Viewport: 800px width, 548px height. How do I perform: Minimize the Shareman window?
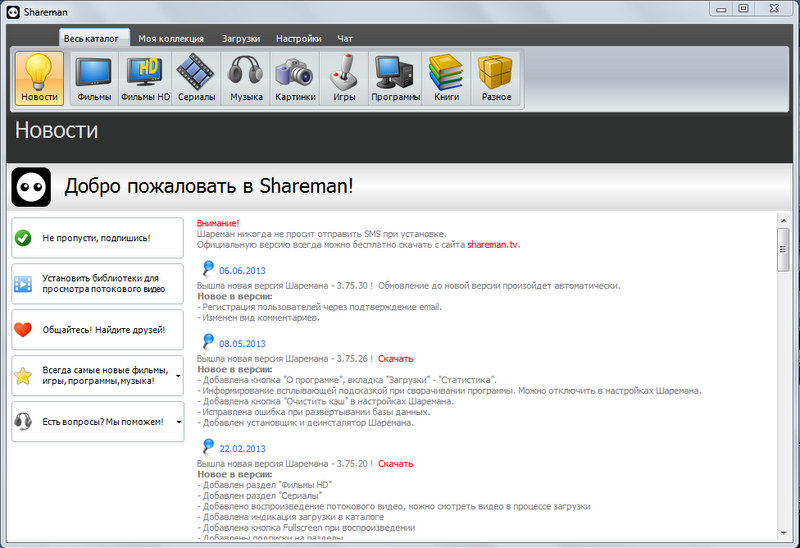(x=721, y=8)
